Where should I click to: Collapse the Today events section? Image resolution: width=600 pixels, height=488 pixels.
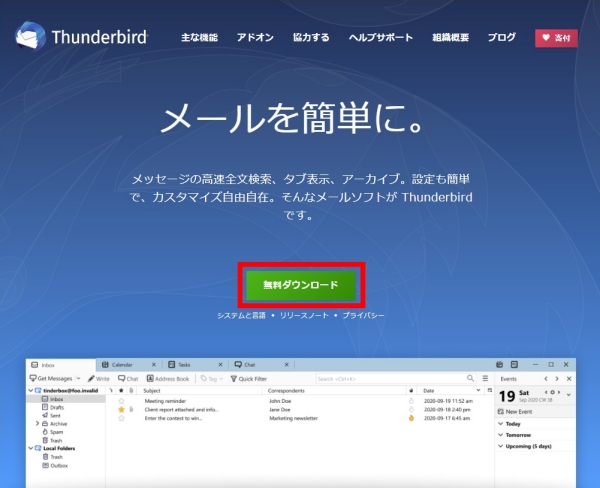[501, 424]
